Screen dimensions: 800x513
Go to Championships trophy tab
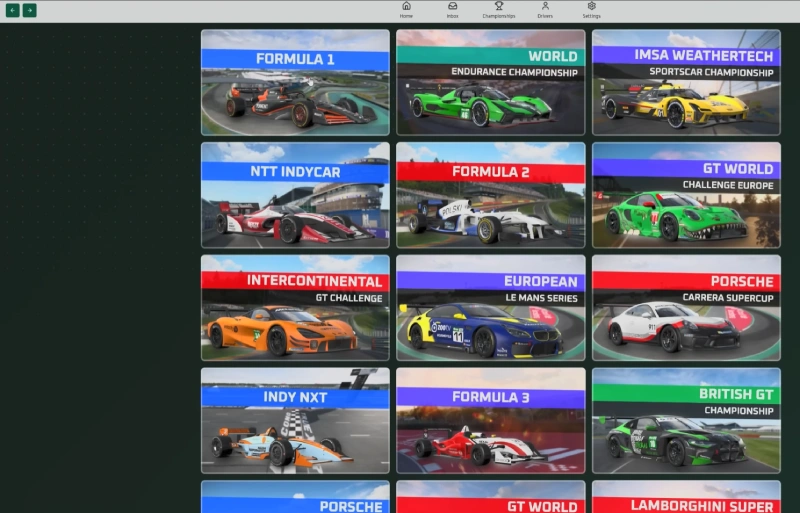click(x=498, y=10)
